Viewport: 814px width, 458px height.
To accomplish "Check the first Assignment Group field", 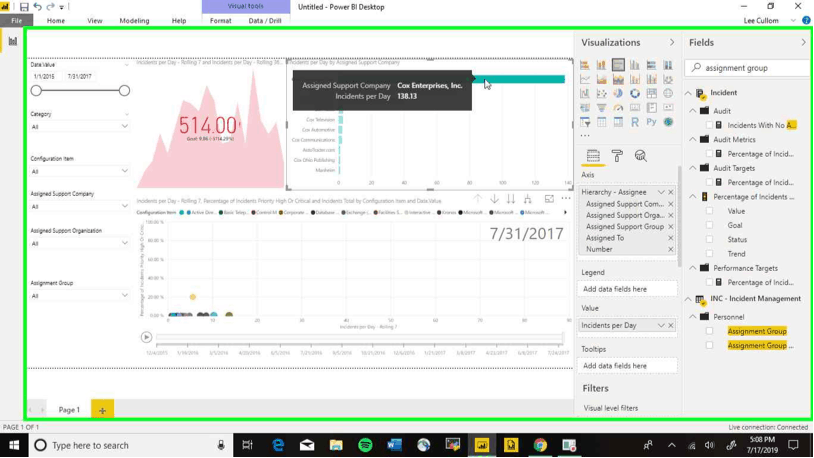I will 709,331.
